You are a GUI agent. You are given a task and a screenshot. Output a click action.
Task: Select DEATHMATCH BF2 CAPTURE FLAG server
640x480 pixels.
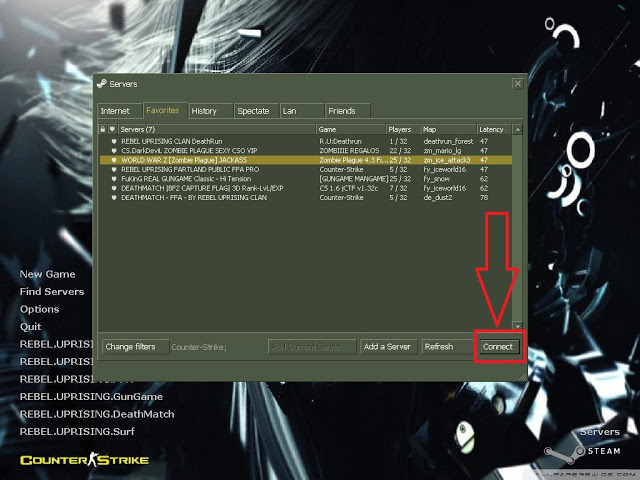305,188
